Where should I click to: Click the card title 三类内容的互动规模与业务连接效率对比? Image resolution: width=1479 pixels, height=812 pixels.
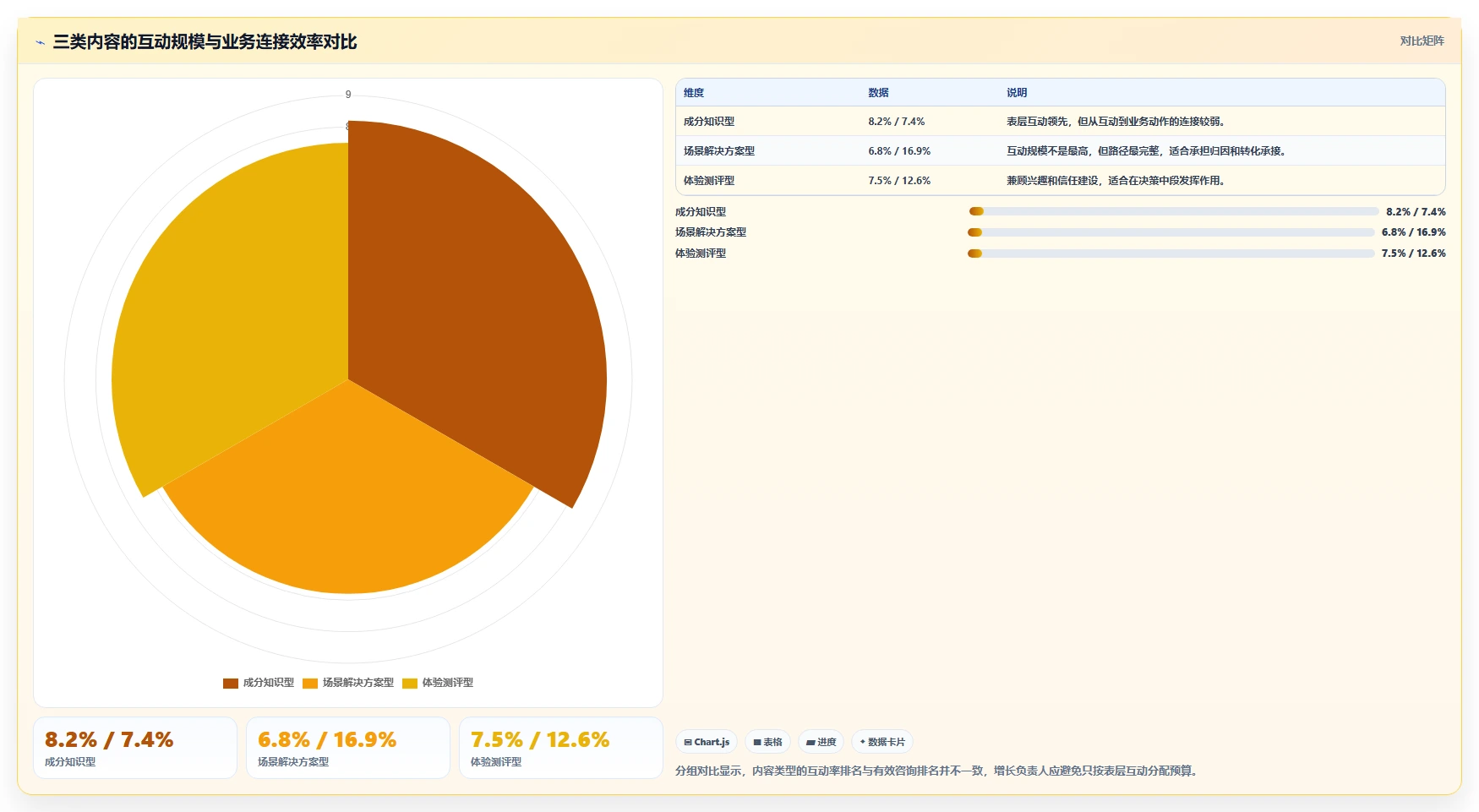point(205,42)
